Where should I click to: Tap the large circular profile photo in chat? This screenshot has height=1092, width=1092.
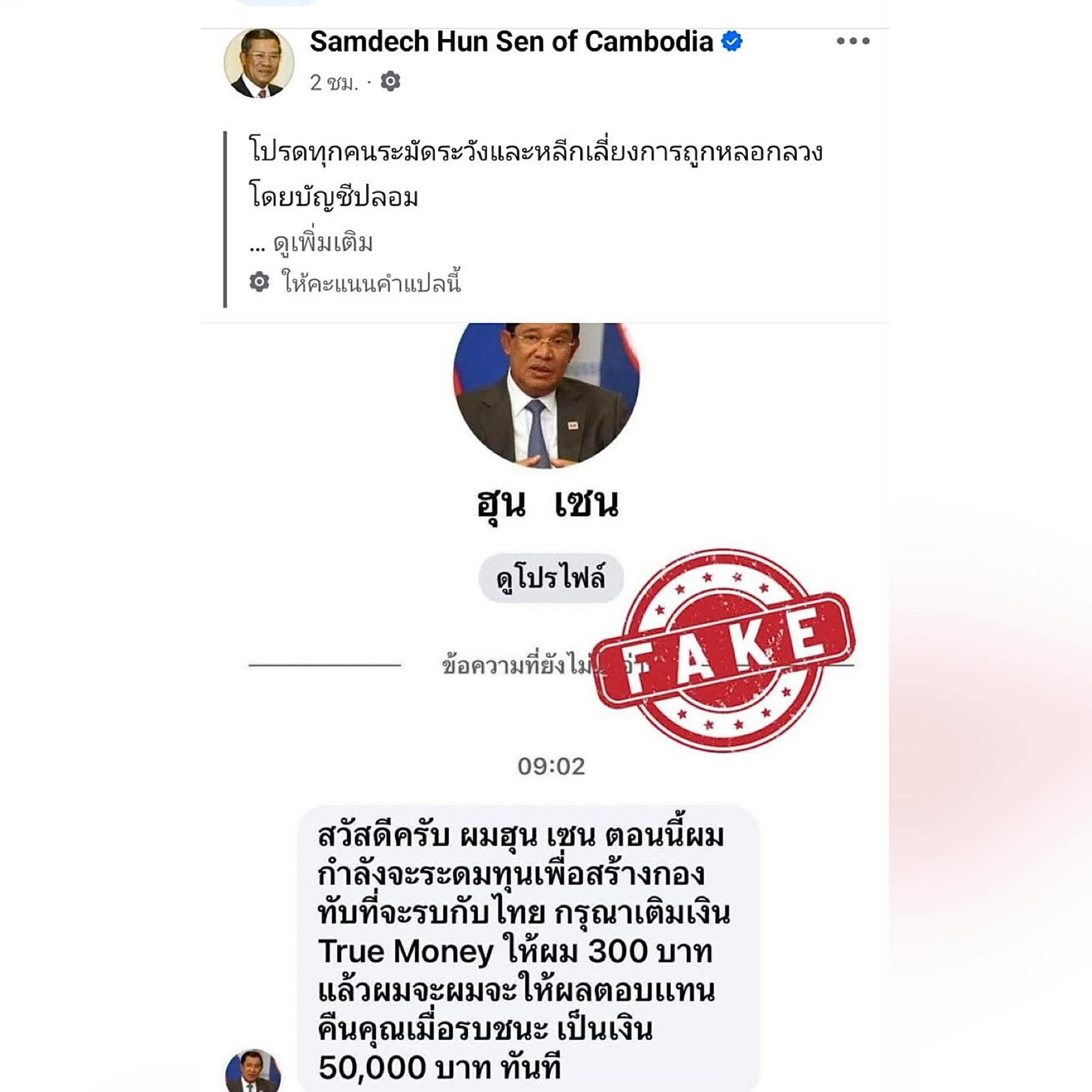pyautogui.click(x=546, y=395)
